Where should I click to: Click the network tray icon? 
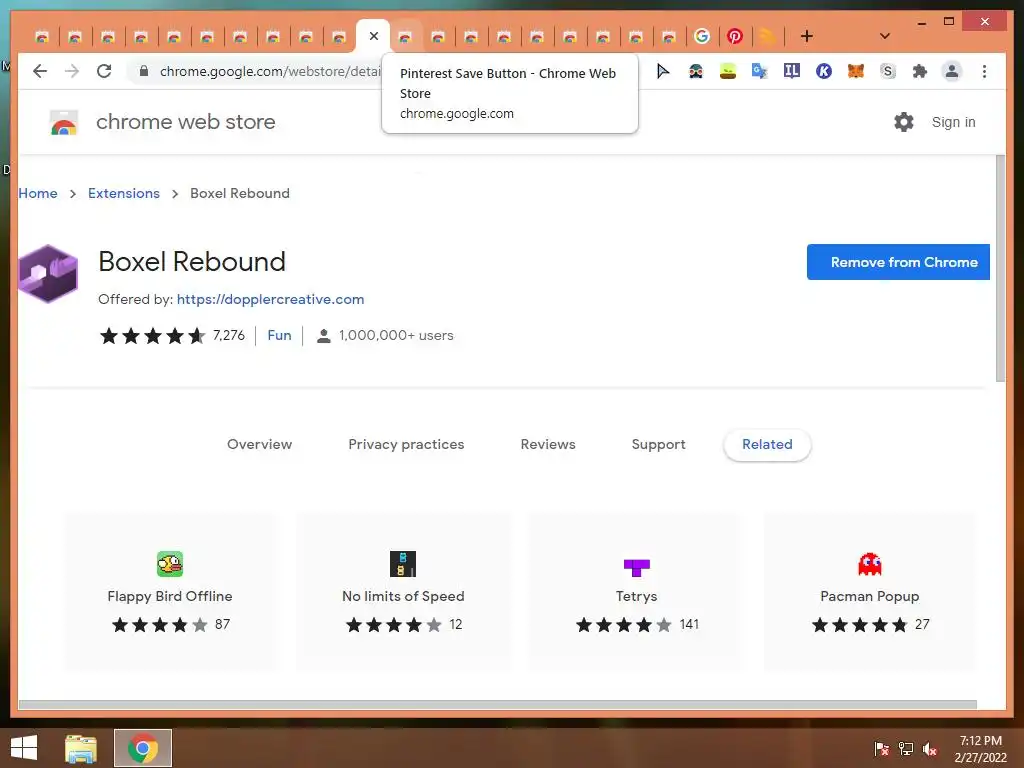[906, 749]
